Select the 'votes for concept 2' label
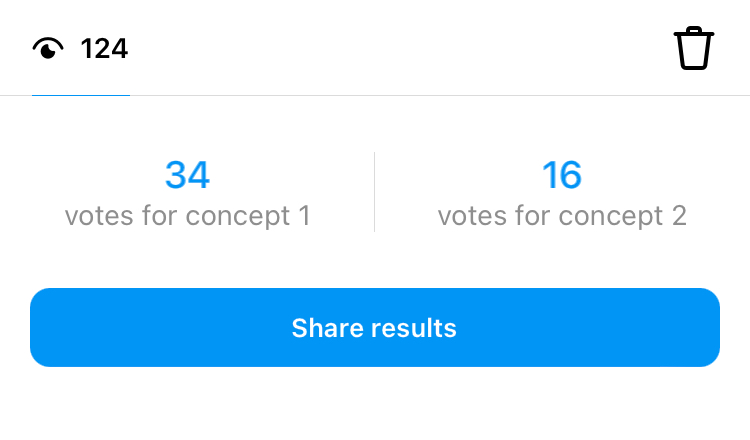 click(x=562, y=216)
